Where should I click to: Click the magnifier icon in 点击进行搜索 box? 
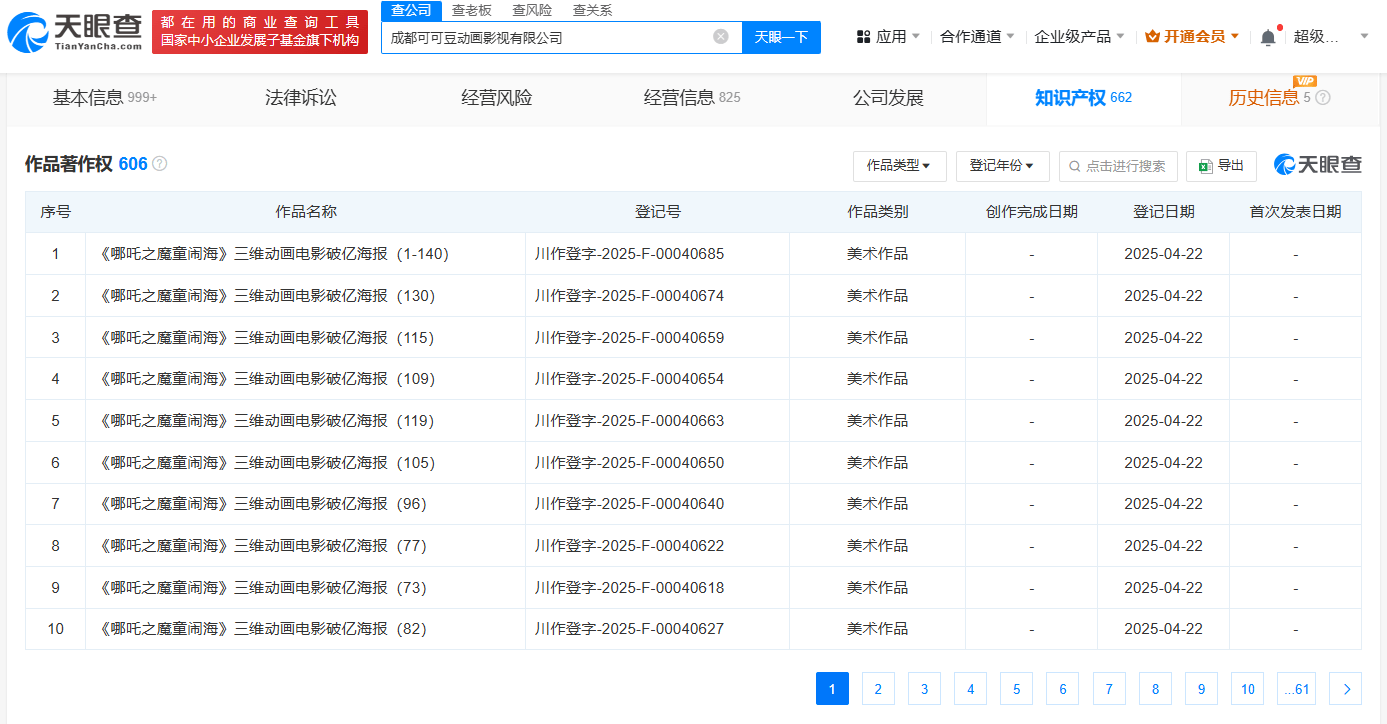tap(1074, 166)
